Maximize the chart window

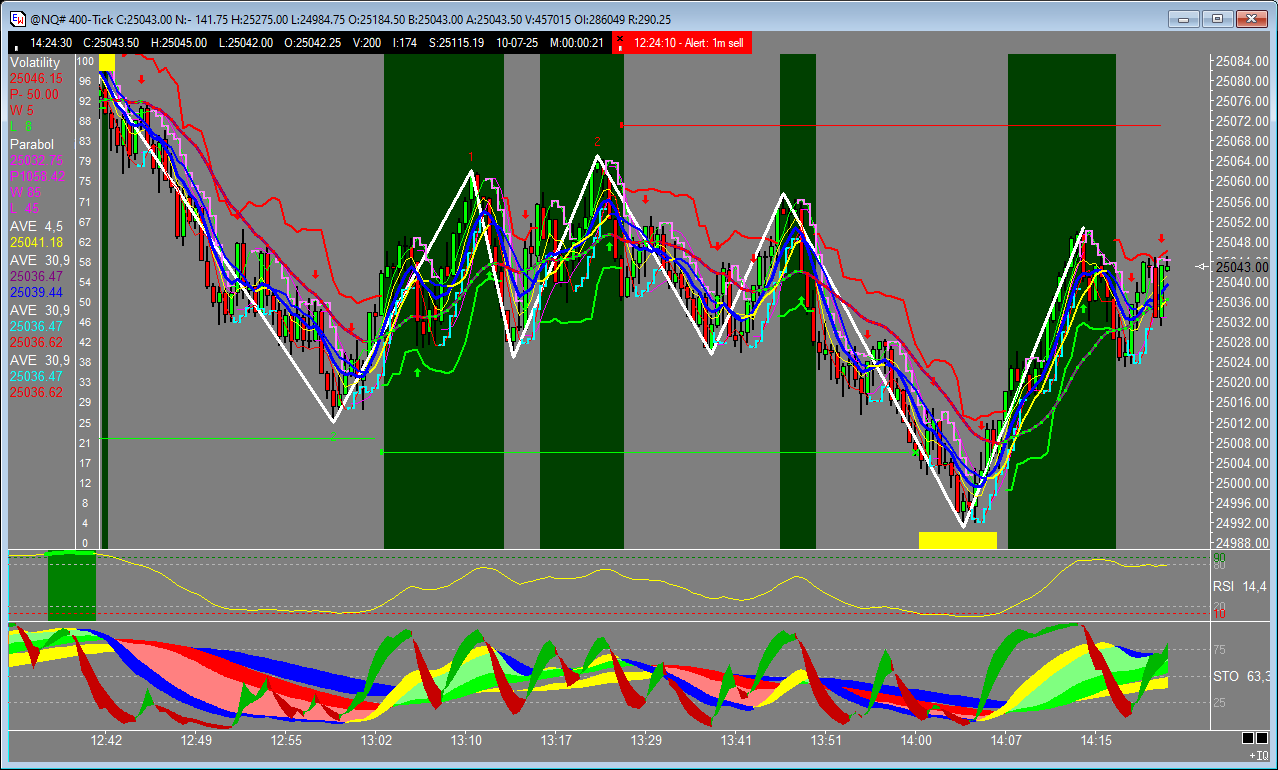(x=1217, y=18)
